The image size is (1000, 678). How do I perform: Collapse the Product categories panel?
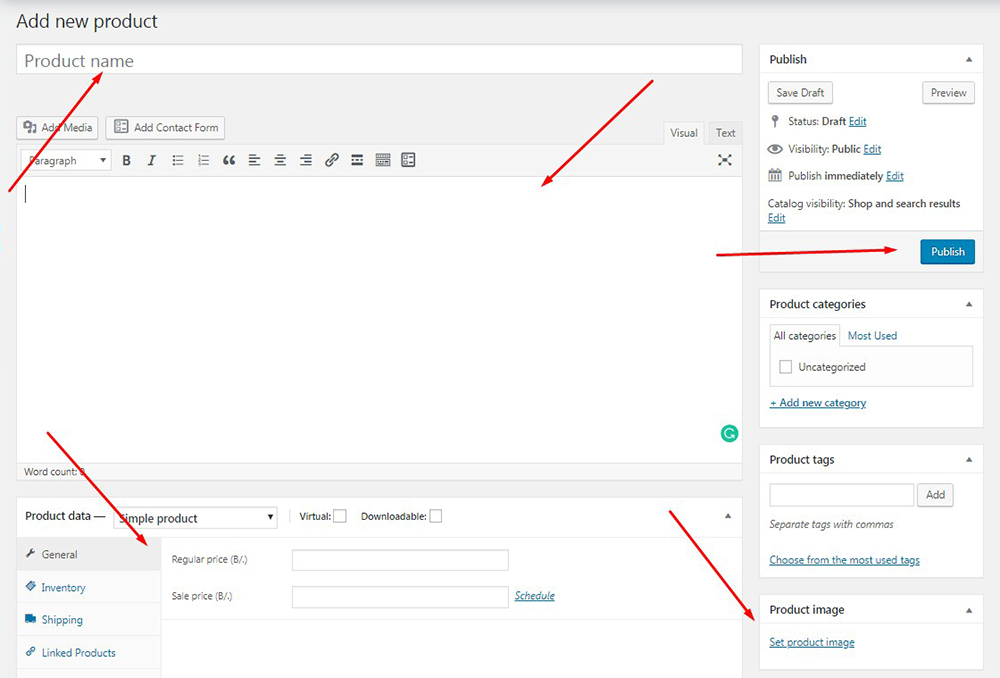(967, 304)
